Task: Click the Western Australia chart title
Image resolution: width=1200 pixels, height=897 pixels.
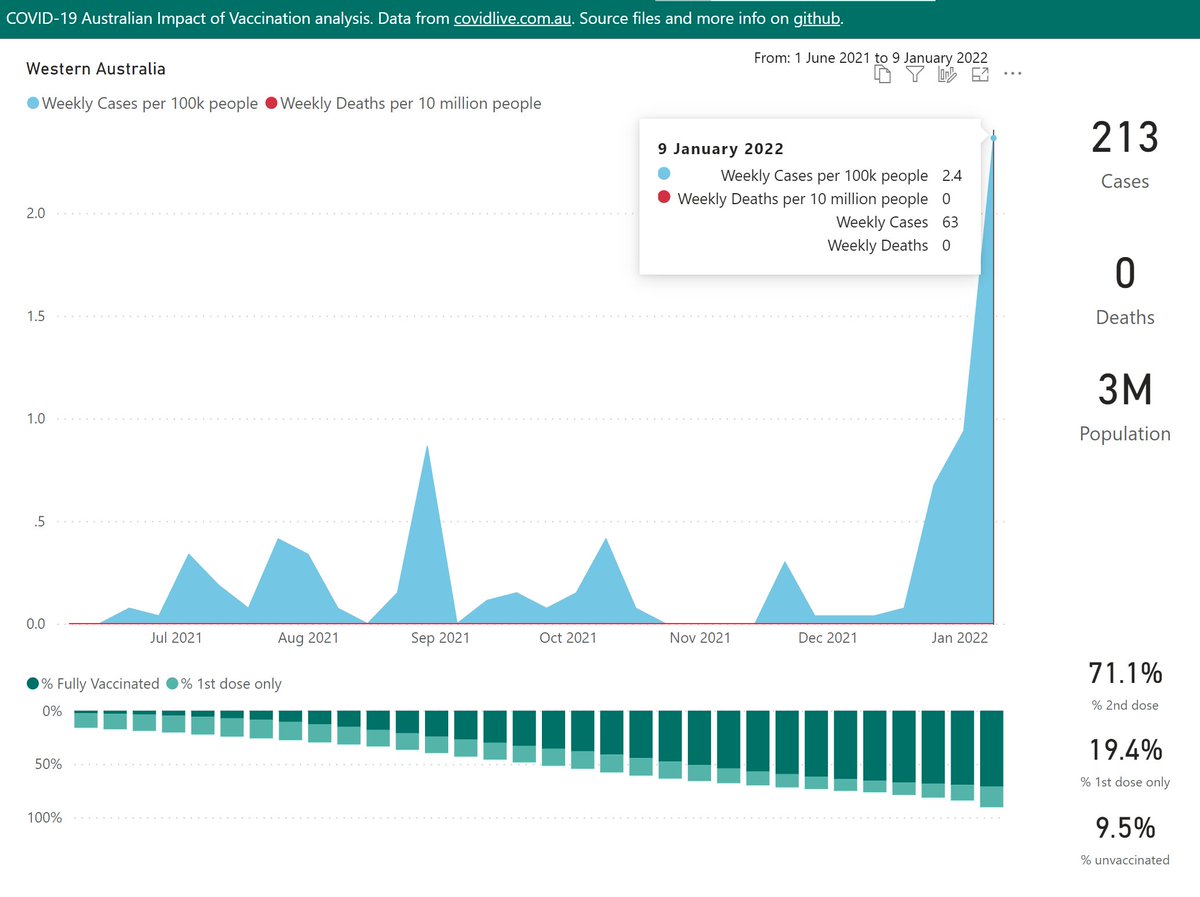Action: click(96, 69)
